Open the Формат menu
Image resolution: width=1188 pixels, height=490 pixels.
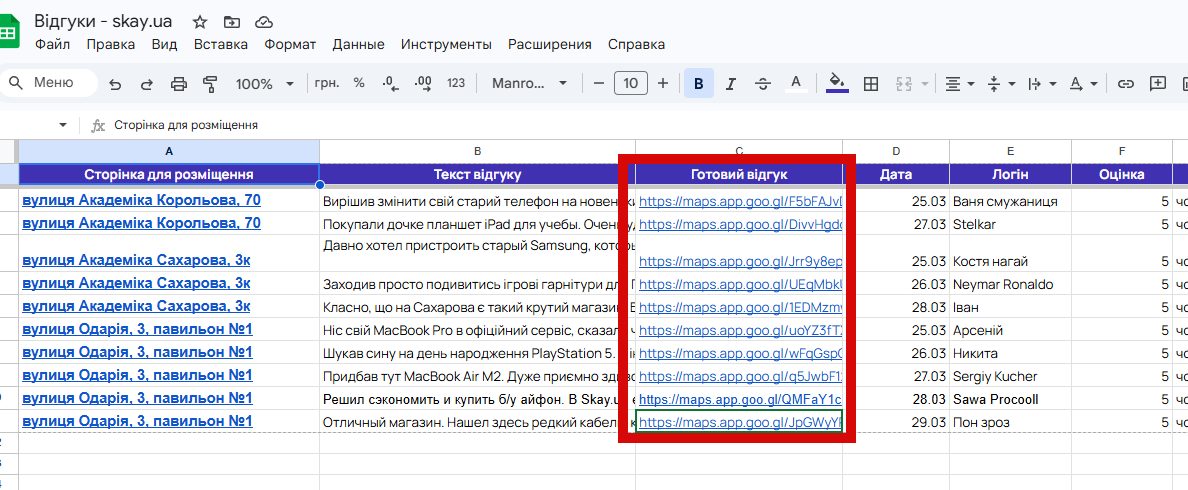pos(290,45)
